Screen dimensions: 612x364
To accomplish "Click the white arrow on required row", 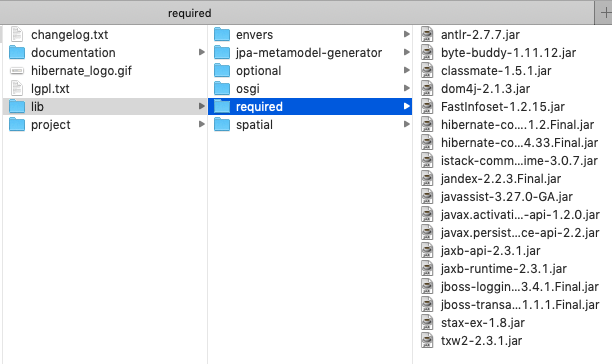I will click(x=406, y=106).
